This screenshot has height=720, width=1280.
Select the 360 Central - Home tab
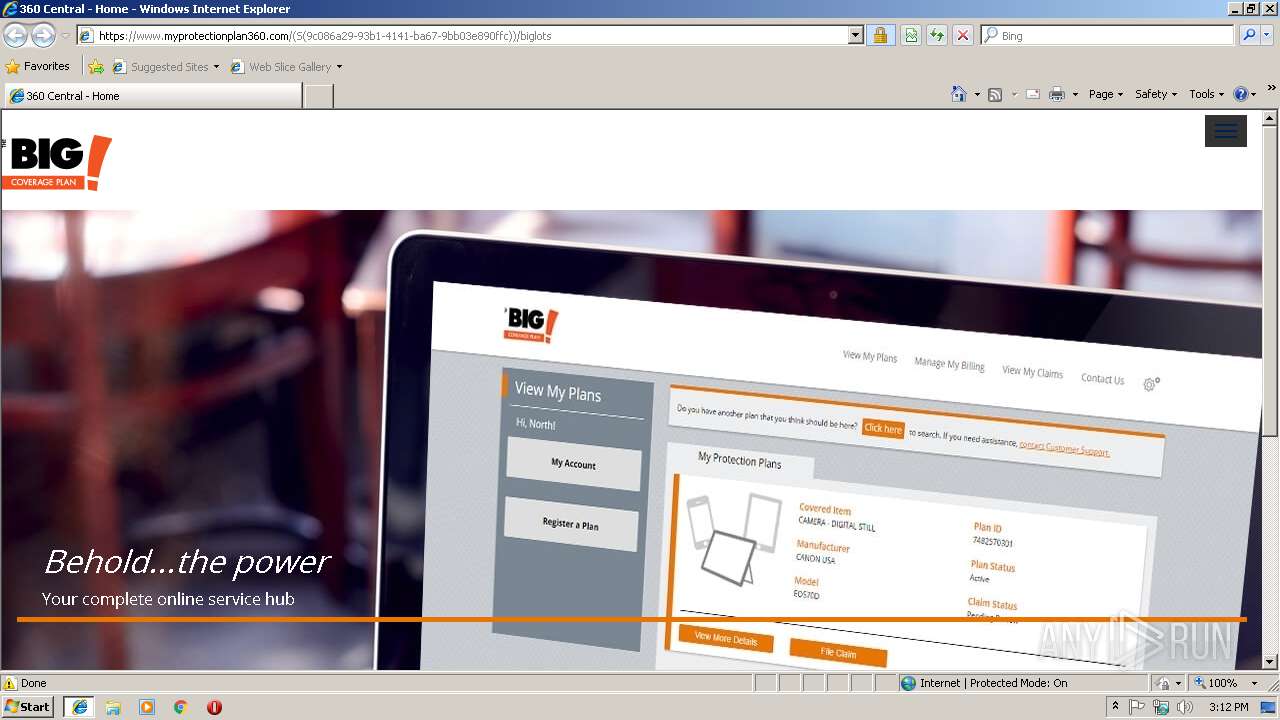point(152,96)
